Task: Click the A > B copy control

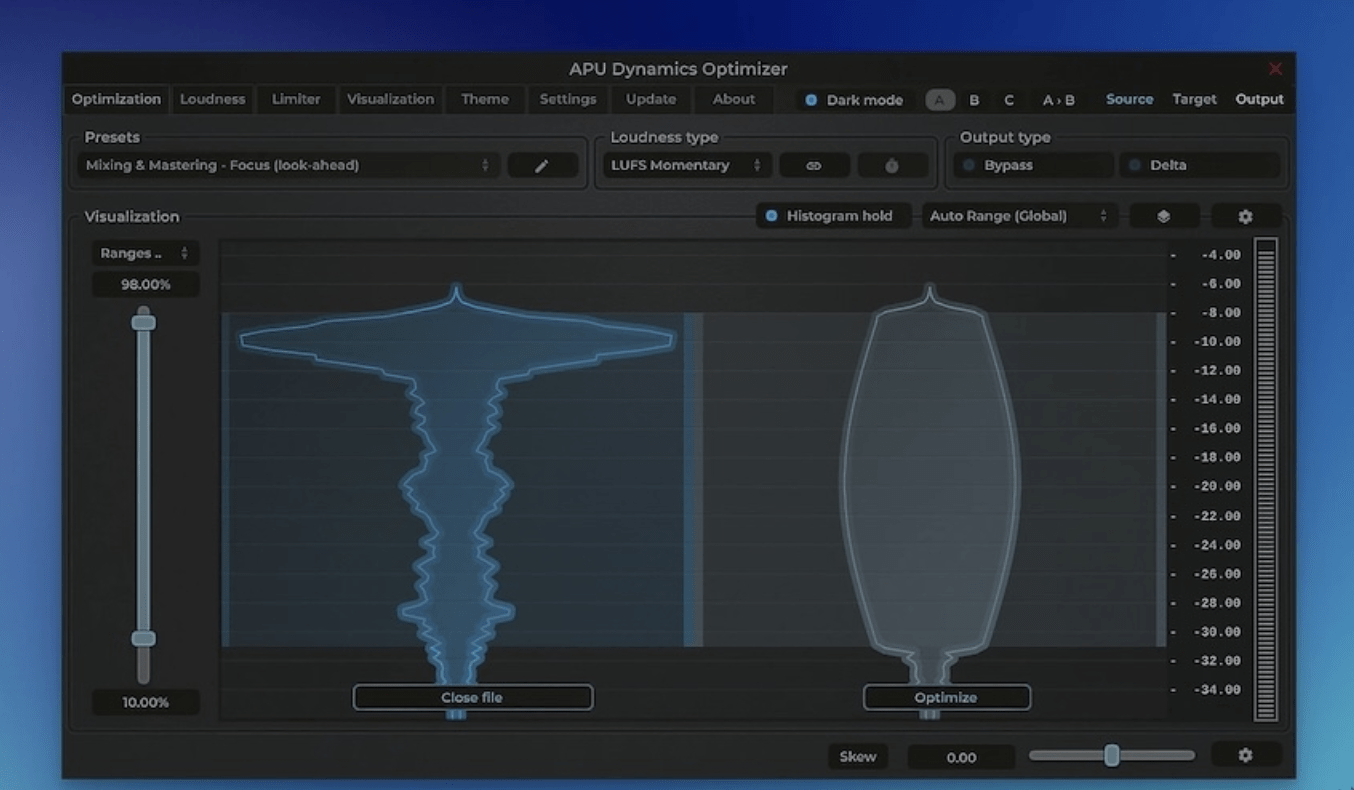Action: coord(1060,100)
